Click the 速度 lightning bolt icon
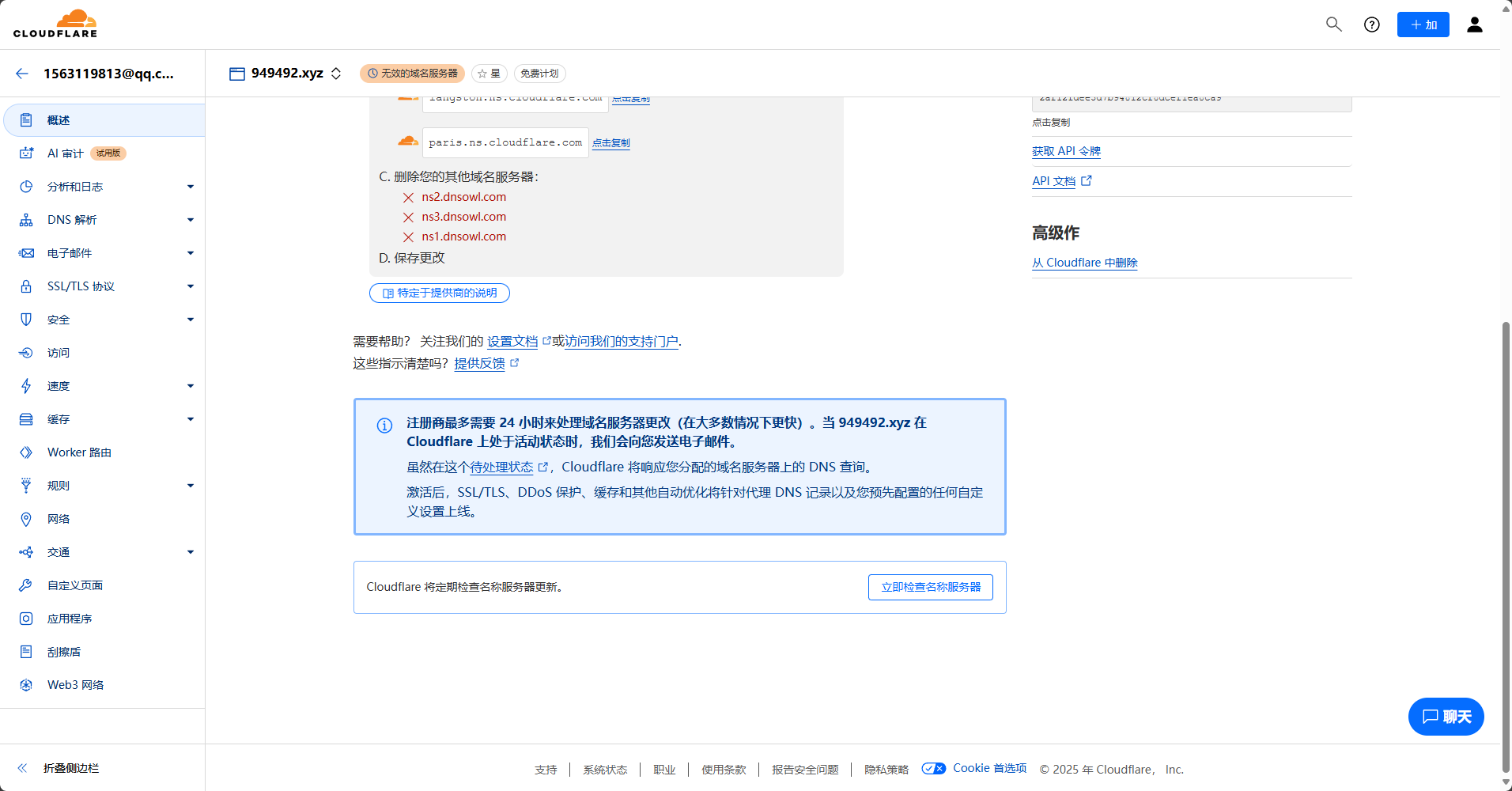1512x791 pixels. coord(26,386)
